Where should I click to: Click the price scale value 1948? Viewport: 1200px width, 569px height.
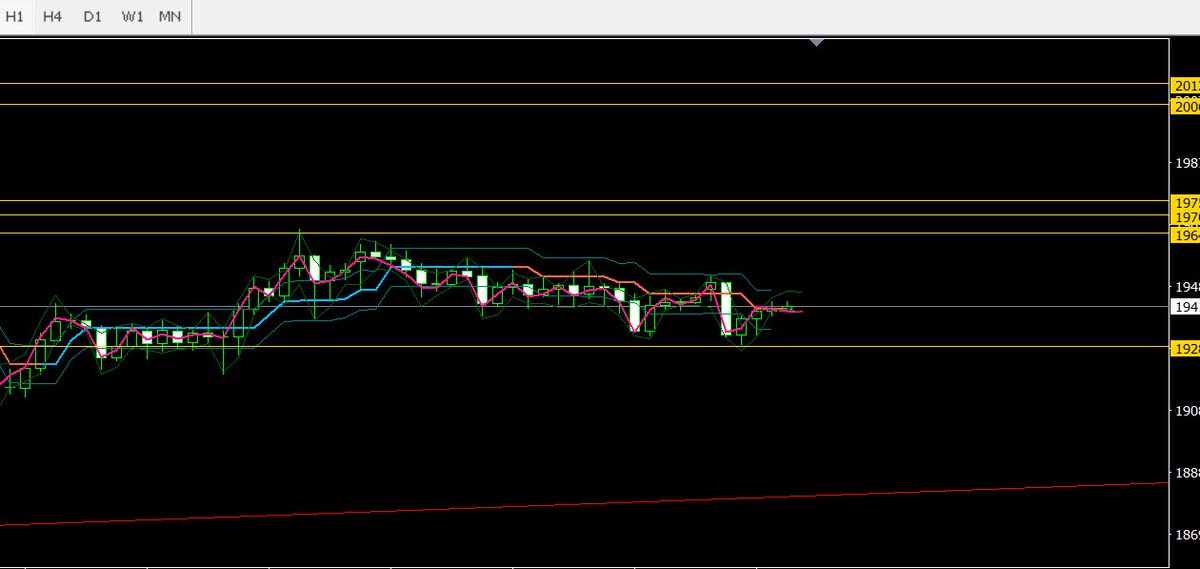point(1187,286)
